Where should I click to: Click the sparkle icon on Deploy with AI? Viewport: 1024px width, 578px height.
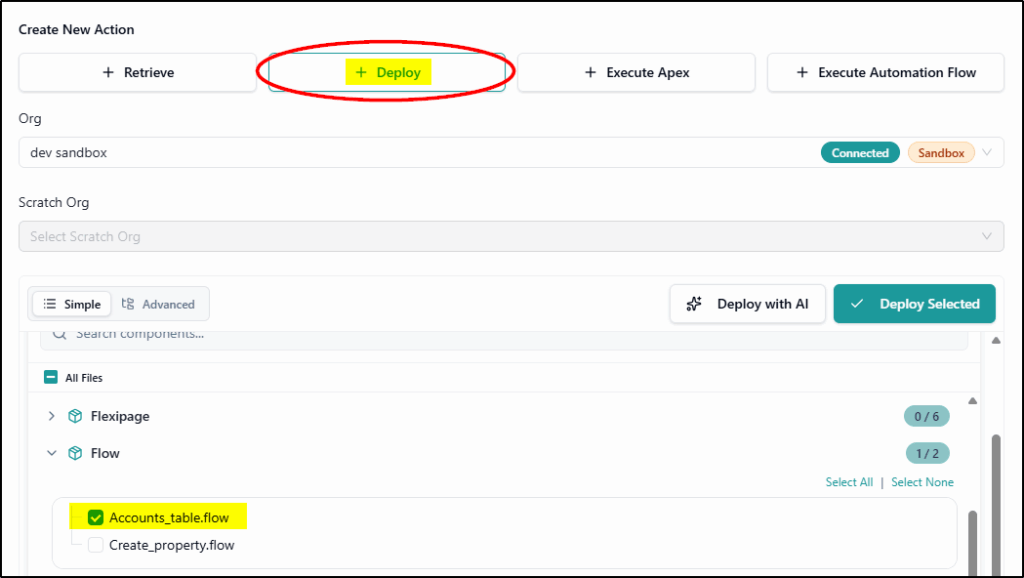click(x=694, y=304)
